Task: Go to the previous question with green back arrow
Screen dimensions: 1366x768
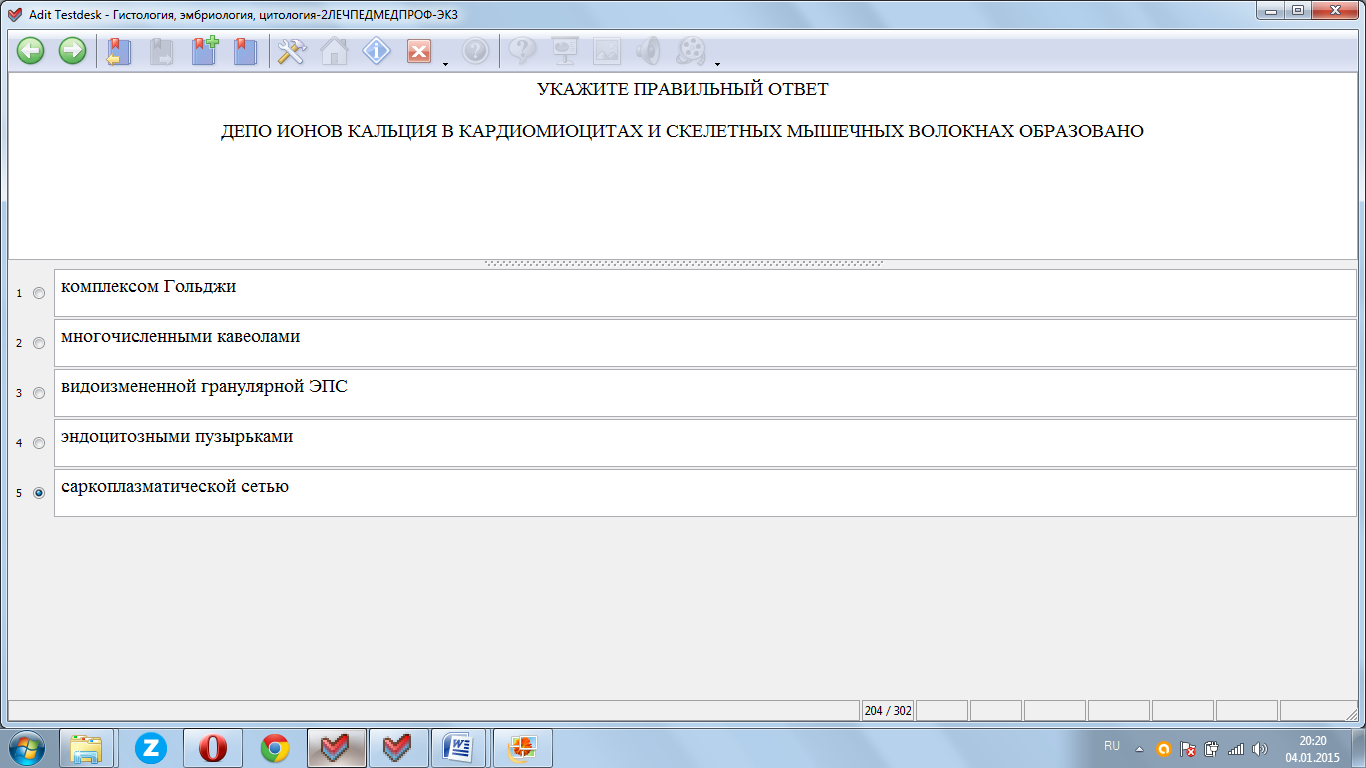Action: [x=30, y=51]
